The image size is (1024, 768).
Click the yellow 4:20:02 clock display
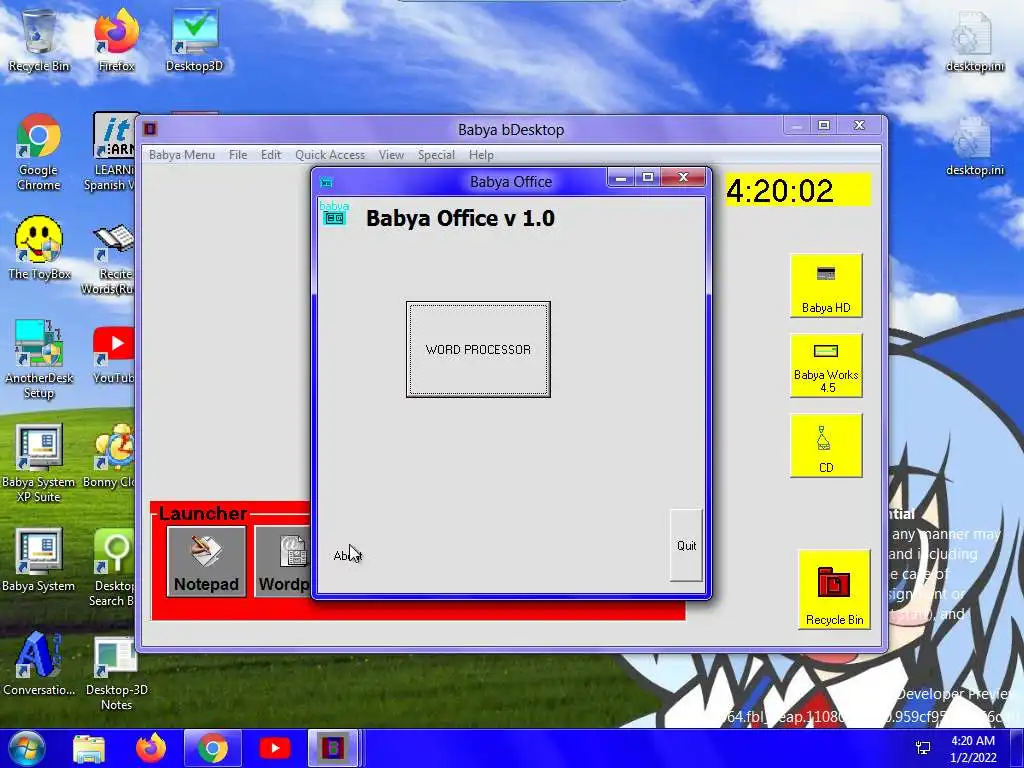[798, 191]
